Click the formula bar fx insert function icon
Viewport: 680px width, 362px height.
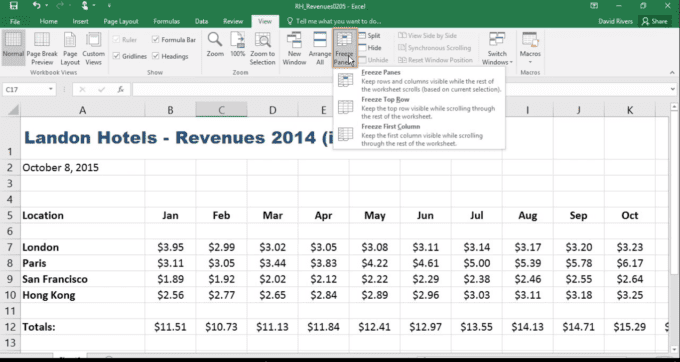click(x=121, y=90)
